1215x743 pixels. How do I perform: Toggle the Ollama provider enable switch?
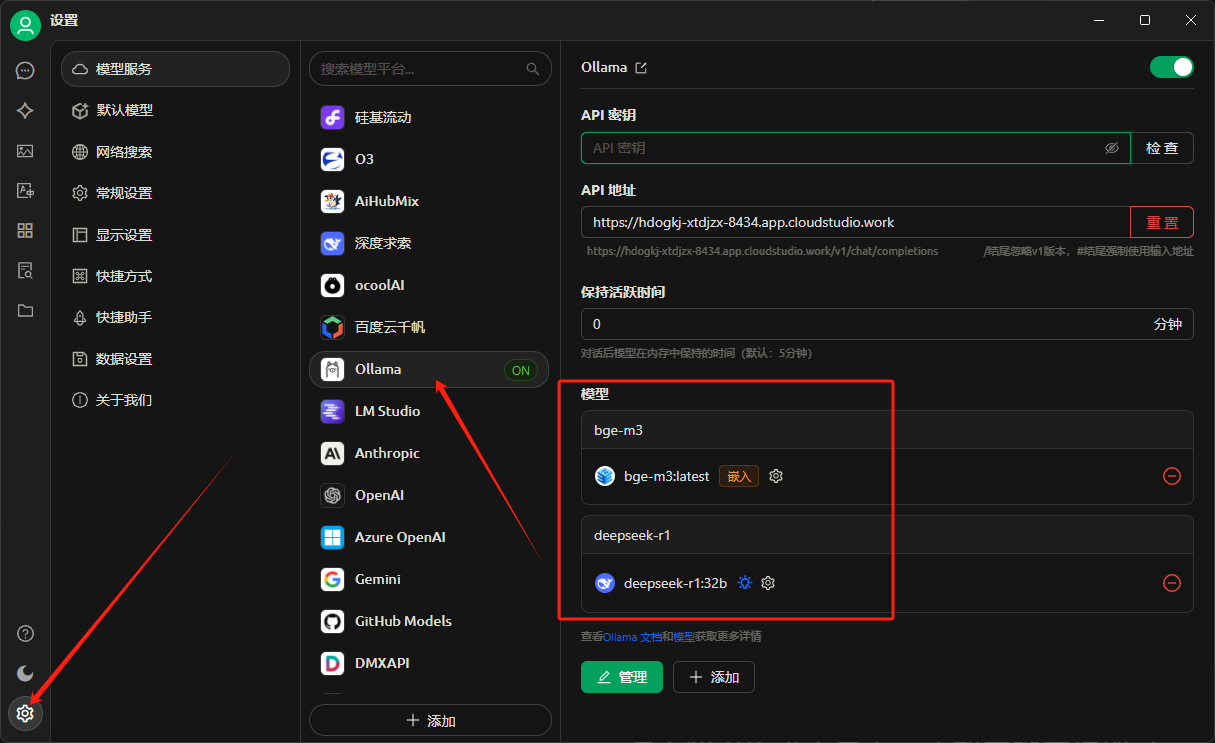(1172, 67)
